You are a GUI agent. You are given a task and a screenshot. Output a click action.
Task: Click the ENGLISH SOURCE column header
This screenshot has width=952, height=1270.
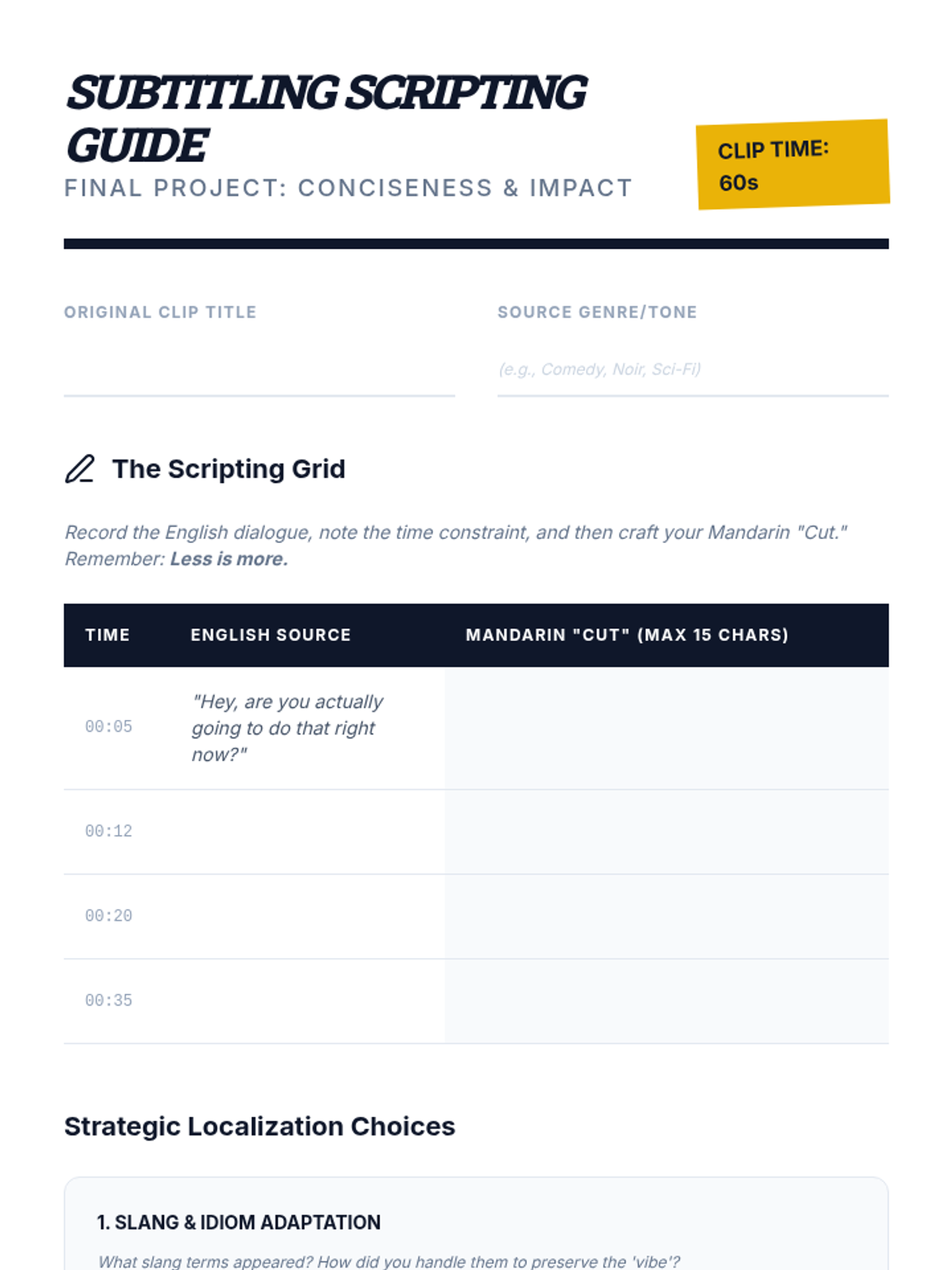(271, 635)
